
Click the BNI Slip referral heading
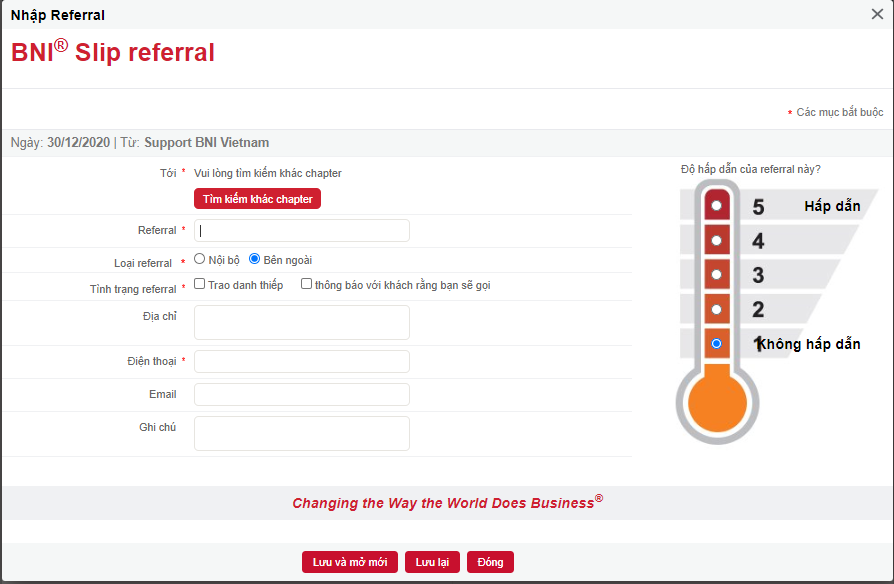click(113, 52)
